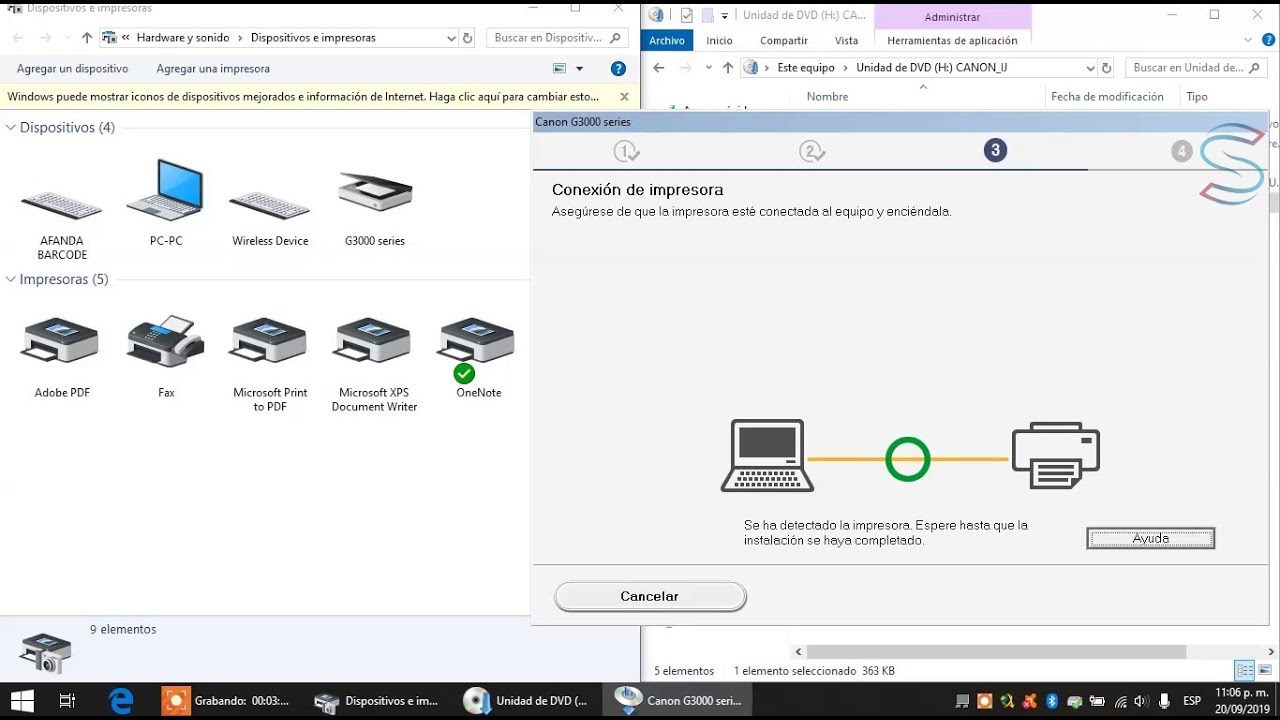1280x720 pixels.
Task: Open Bluetooth tray icon
Action: [1052, 701]
